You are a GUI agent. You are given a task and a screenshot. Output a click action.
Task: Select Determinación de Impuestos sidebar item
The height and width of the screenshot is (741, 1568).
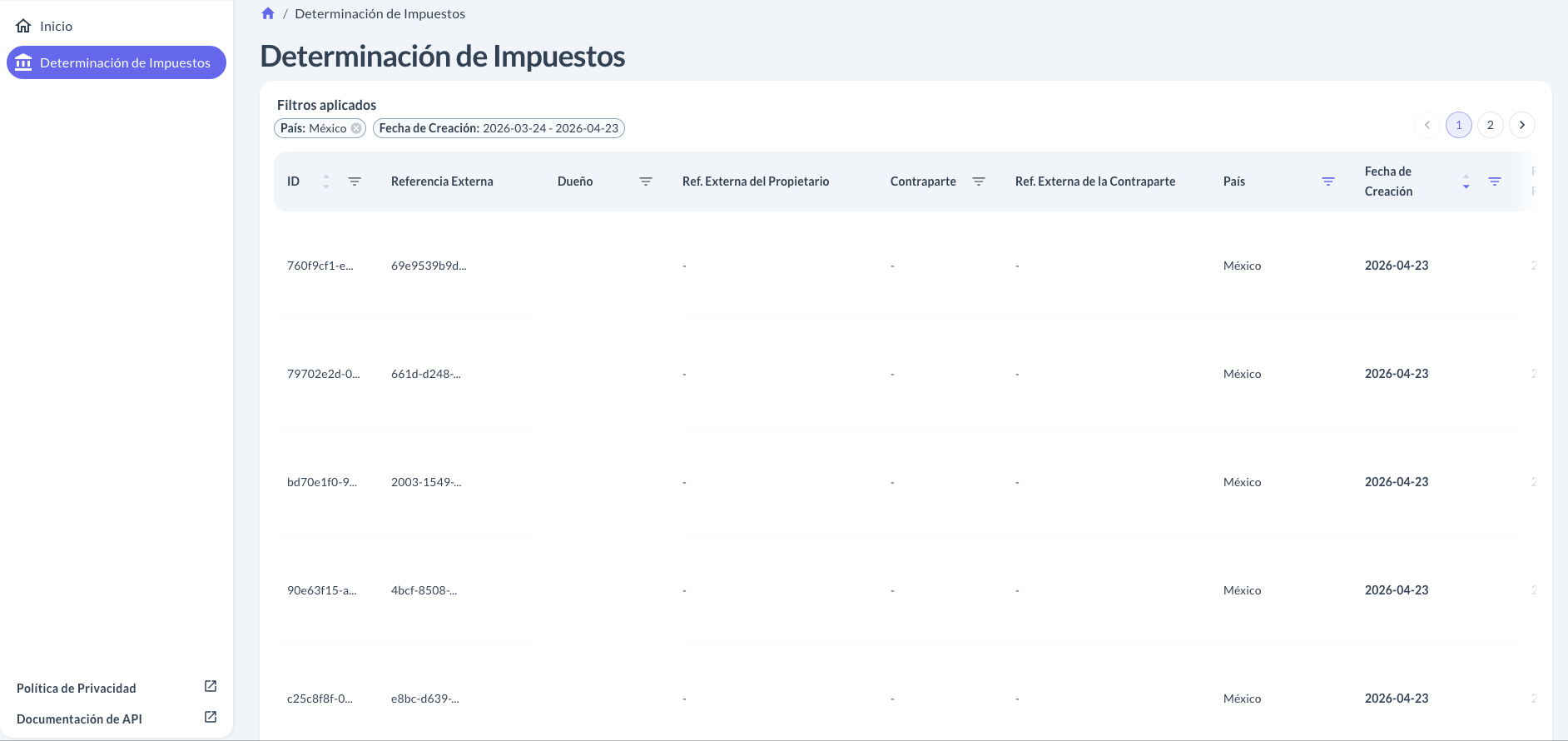(x=117, y=62)
